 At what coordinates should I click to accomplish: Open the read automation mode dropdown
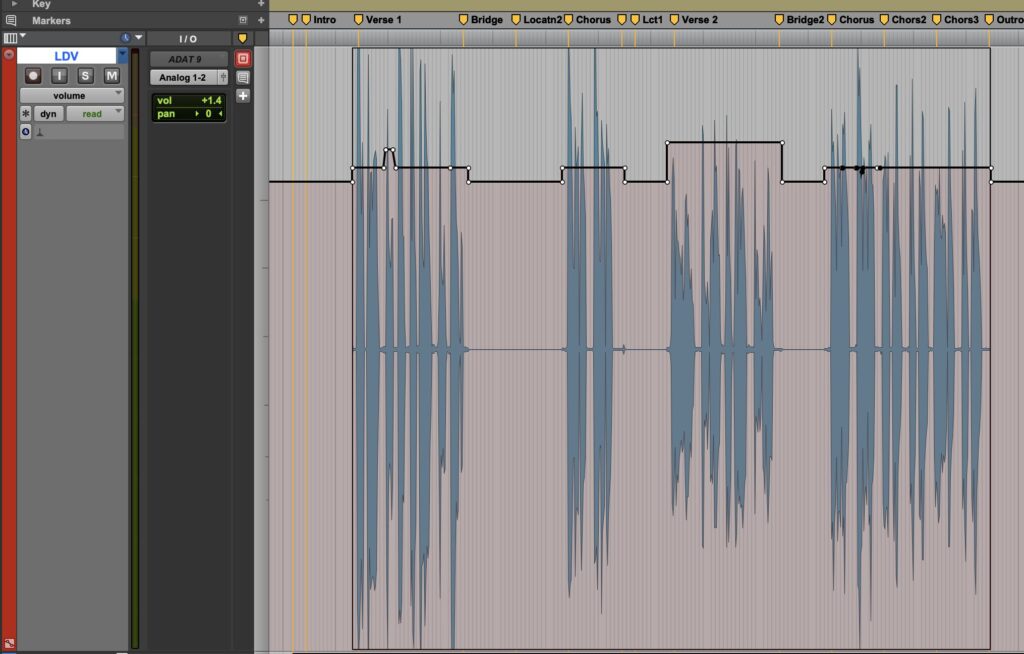coord(95,114)
